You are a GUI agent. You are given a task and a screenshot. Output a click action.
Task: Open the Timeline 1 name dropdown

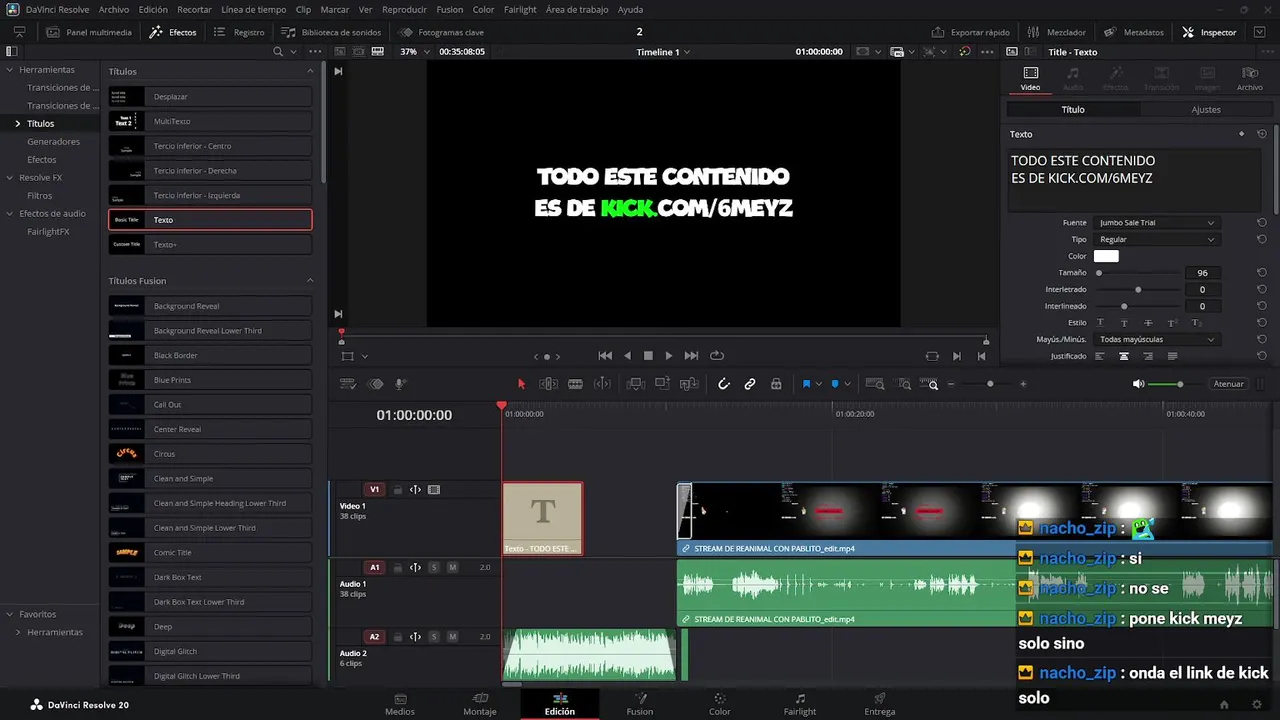[663, 52]
